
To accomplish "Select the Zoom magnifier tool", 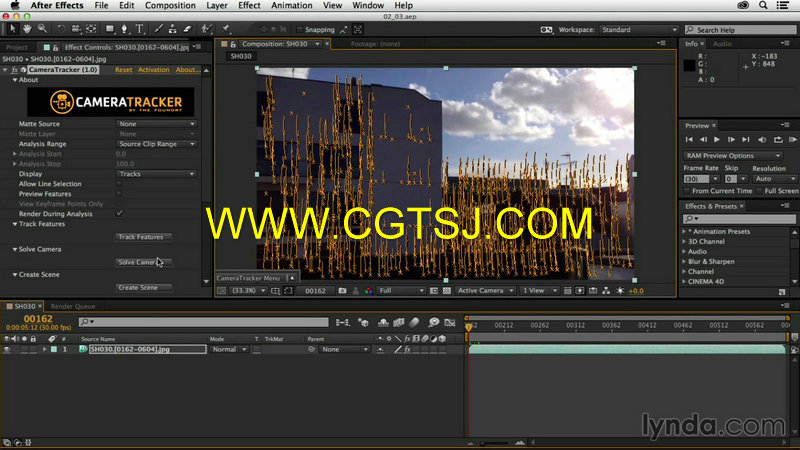I will point(42,29).
